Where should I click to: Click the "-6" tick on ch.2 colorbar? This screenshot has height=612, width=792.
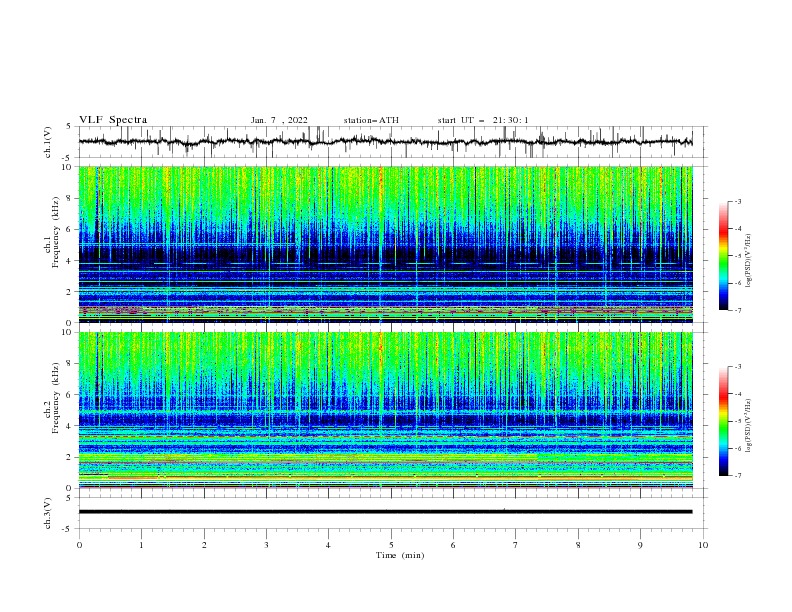(738, 448)
